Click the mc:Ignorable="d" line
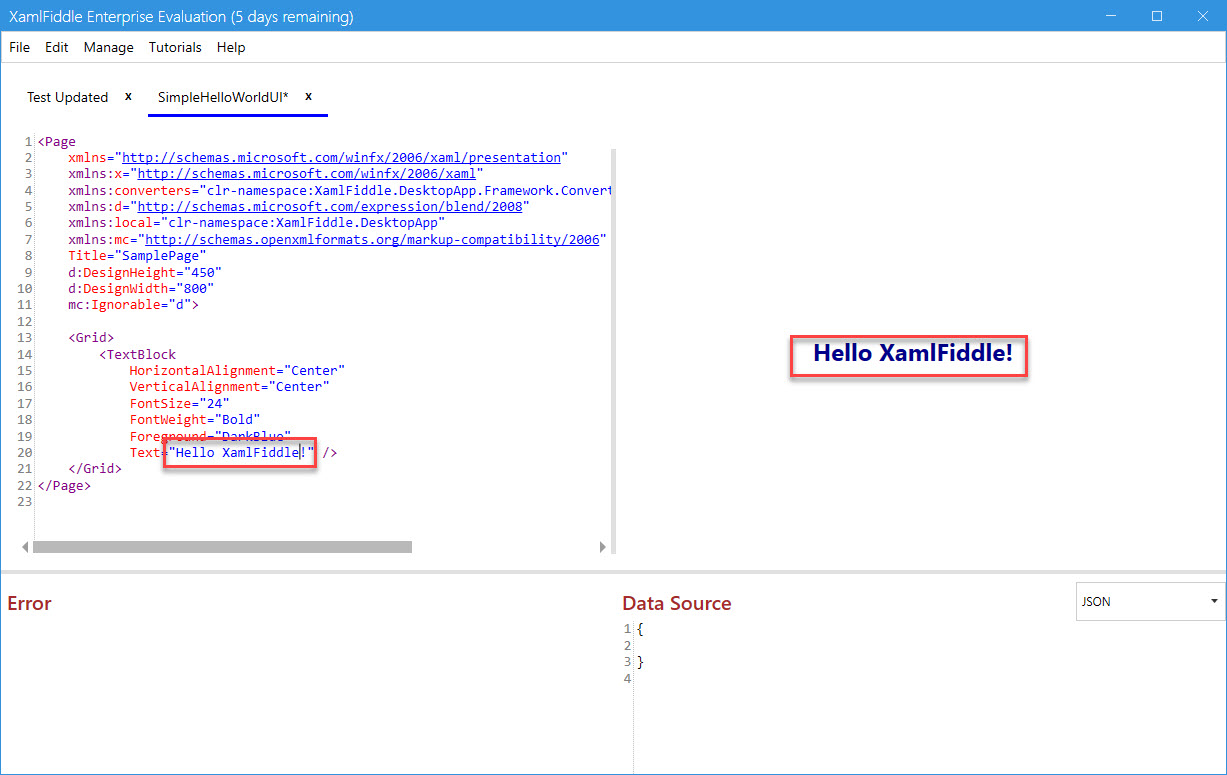Image resolution: width=1227 pixels, height=775 pixels. coord(133,305)
